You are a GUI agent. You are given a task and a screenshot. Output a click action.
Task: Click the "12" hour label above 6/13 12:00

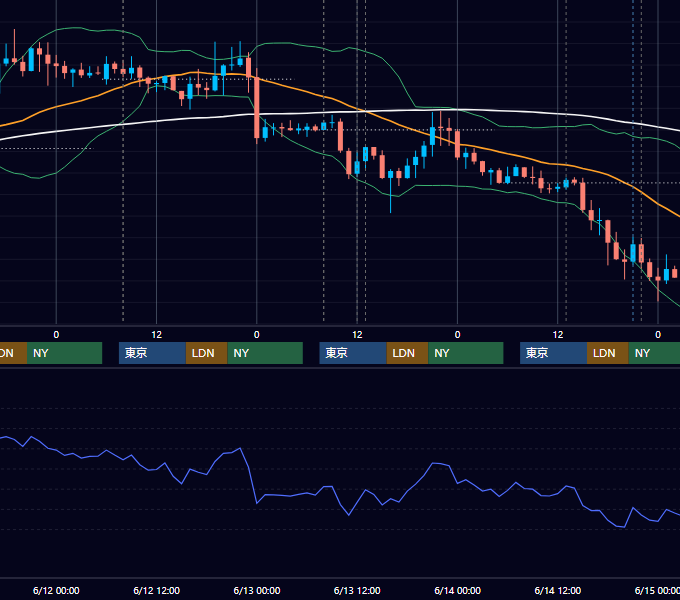pyautogui.click(x=357, y=335)
